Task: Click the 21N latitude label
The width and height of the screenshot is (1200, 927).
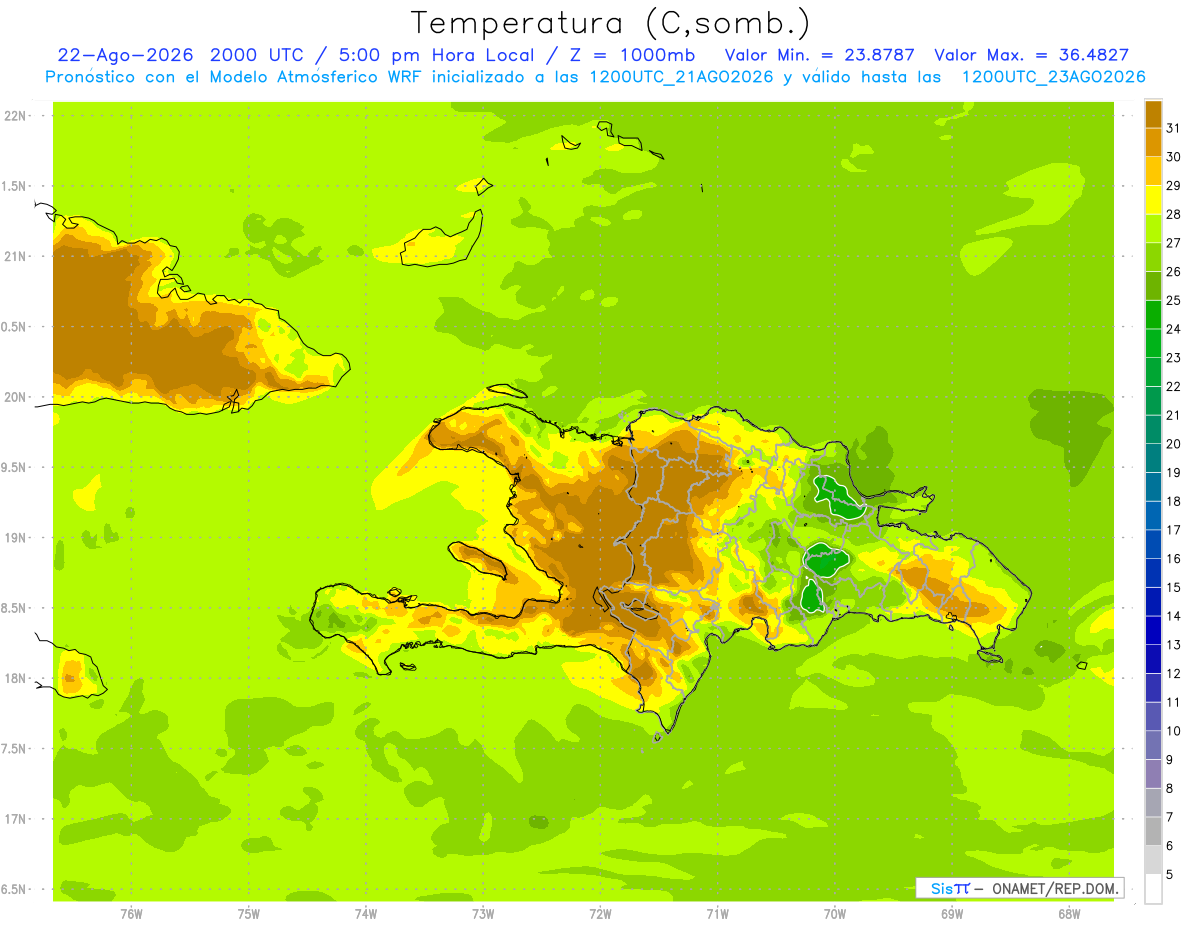Action: pos(15,256)
